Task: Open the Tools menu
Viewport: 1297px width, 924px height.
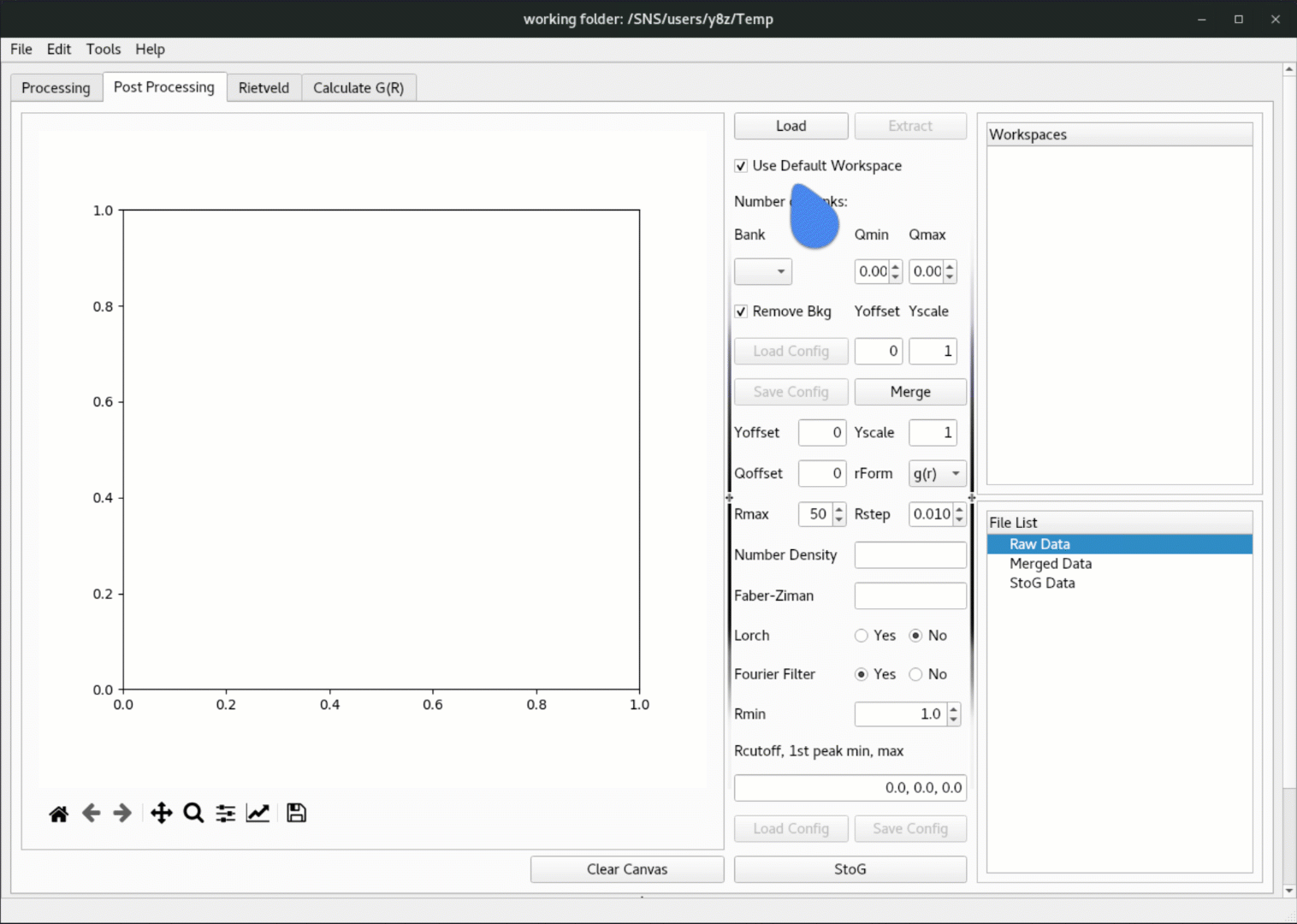Action: (x=103, y=50)
